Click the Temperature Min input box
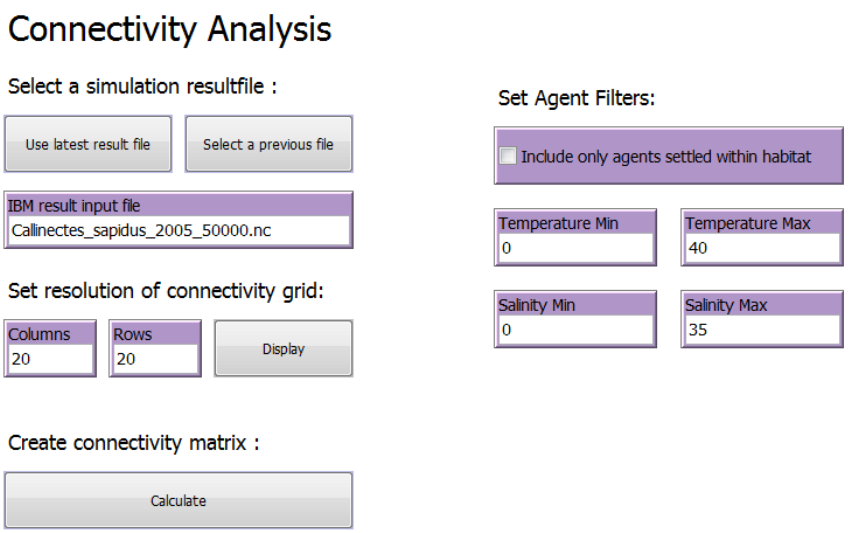Viewport: 851px width, 533px height. [575, 248]
